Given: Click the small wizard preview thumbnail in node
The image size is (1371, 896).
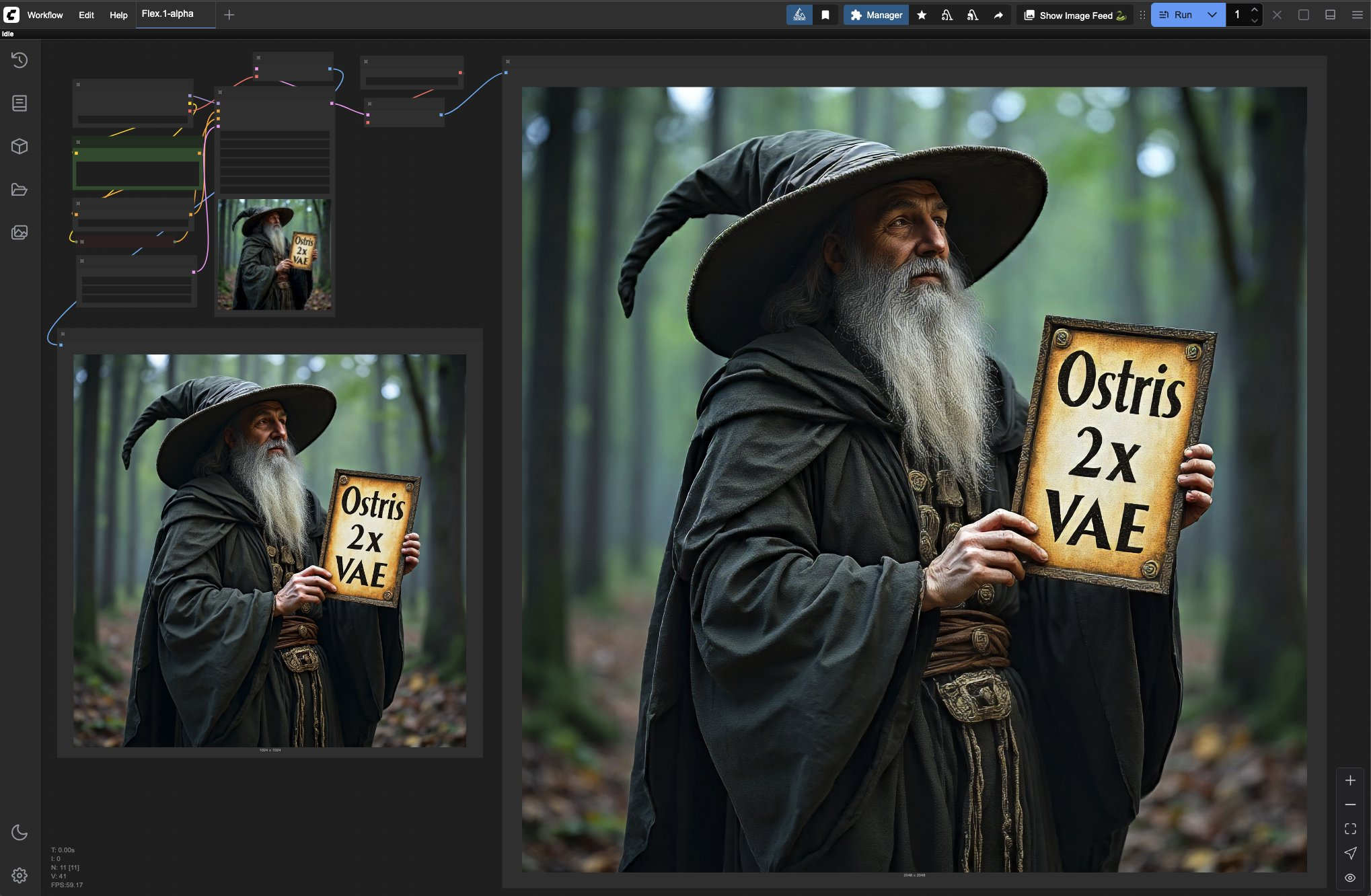Looking at the screenshot, I should coord(274,254).
